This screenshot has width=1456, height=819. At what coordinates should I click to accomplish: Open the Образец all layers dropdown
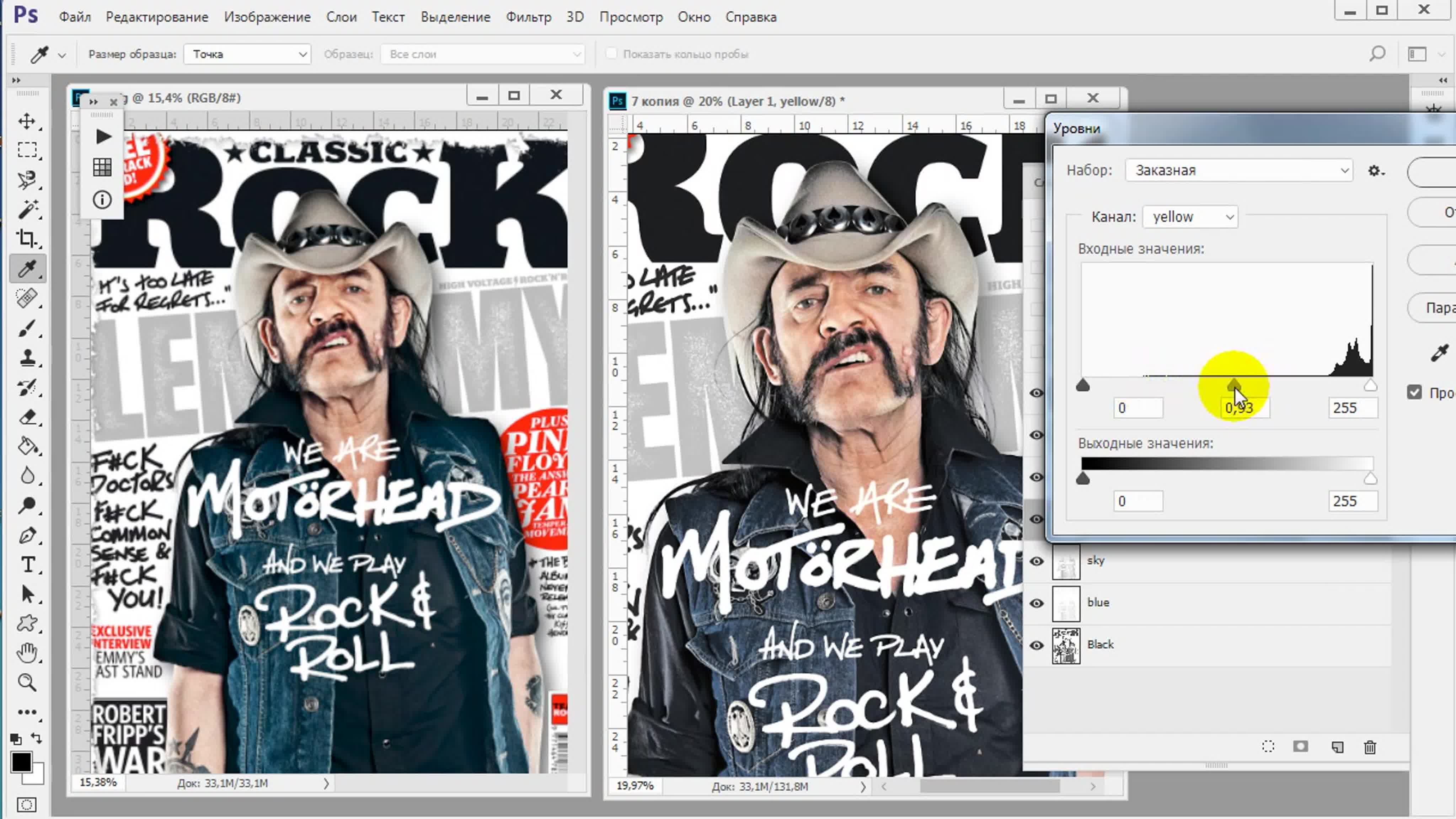(482, 54)
